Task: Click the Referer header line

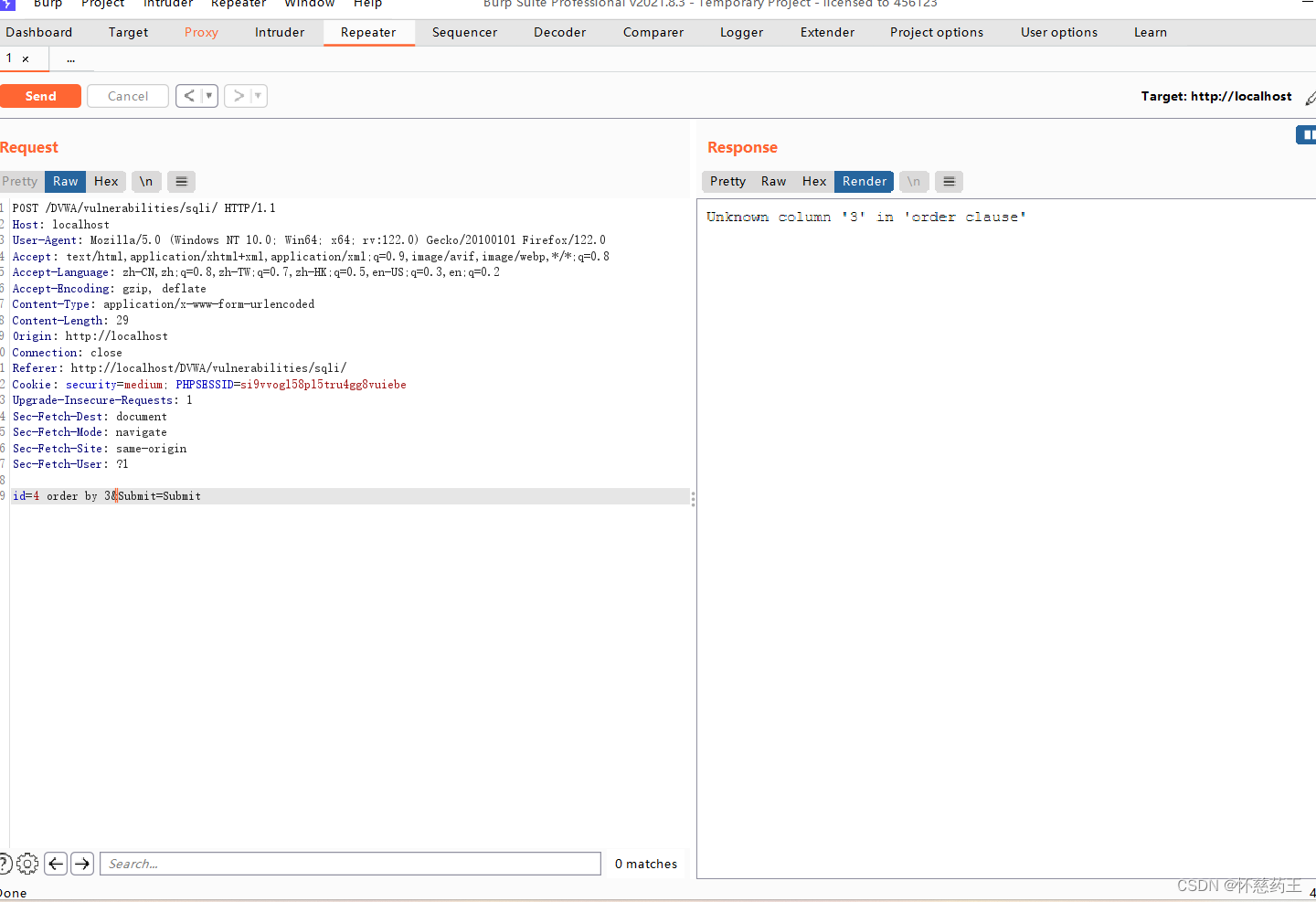Action: point(179,368)
